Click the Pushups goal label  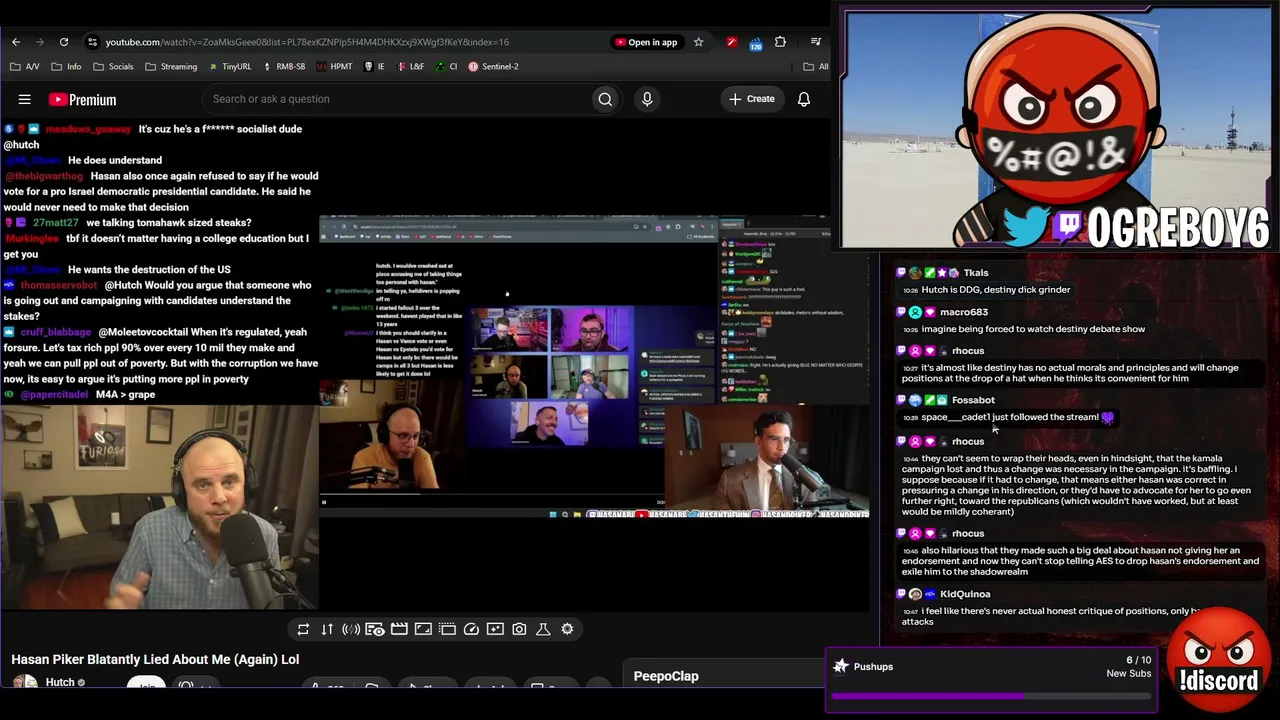[x=873, y=667]
